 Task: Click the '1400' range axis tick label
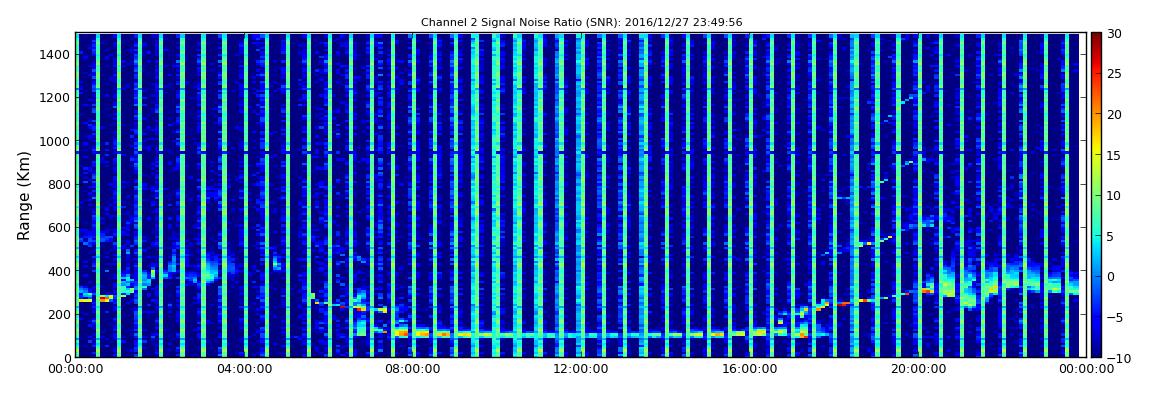coord(56,54)
